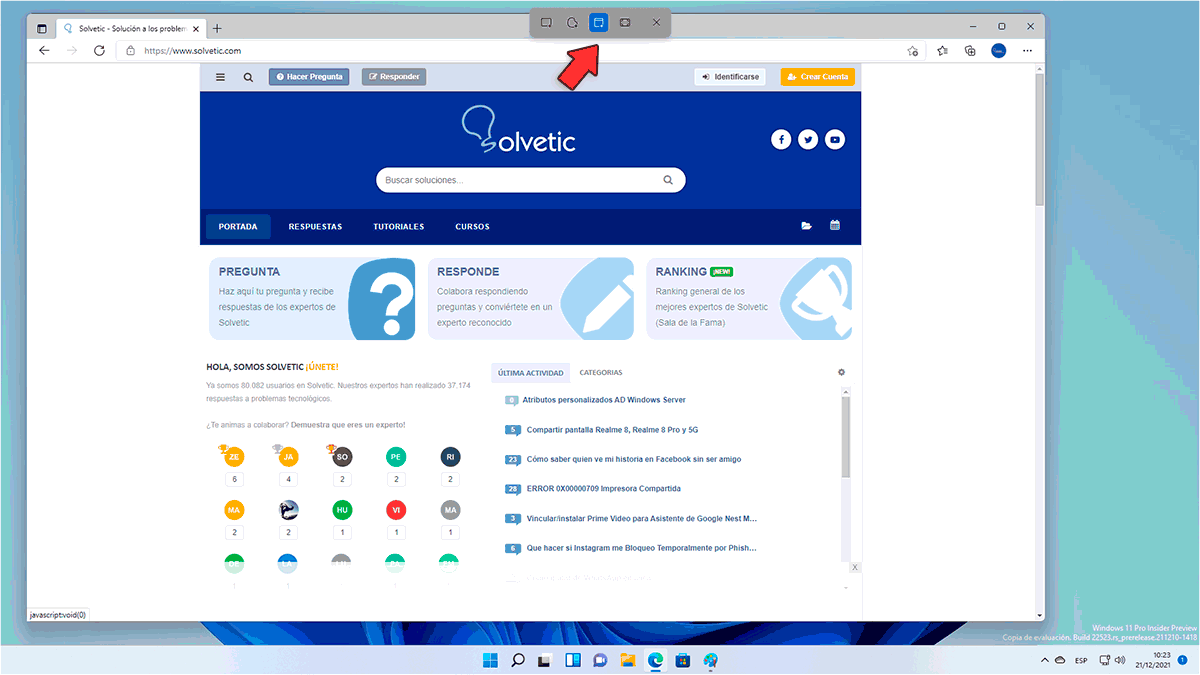
Task: Select the fullscreen snip mode
Action: [x=625, y=22]
